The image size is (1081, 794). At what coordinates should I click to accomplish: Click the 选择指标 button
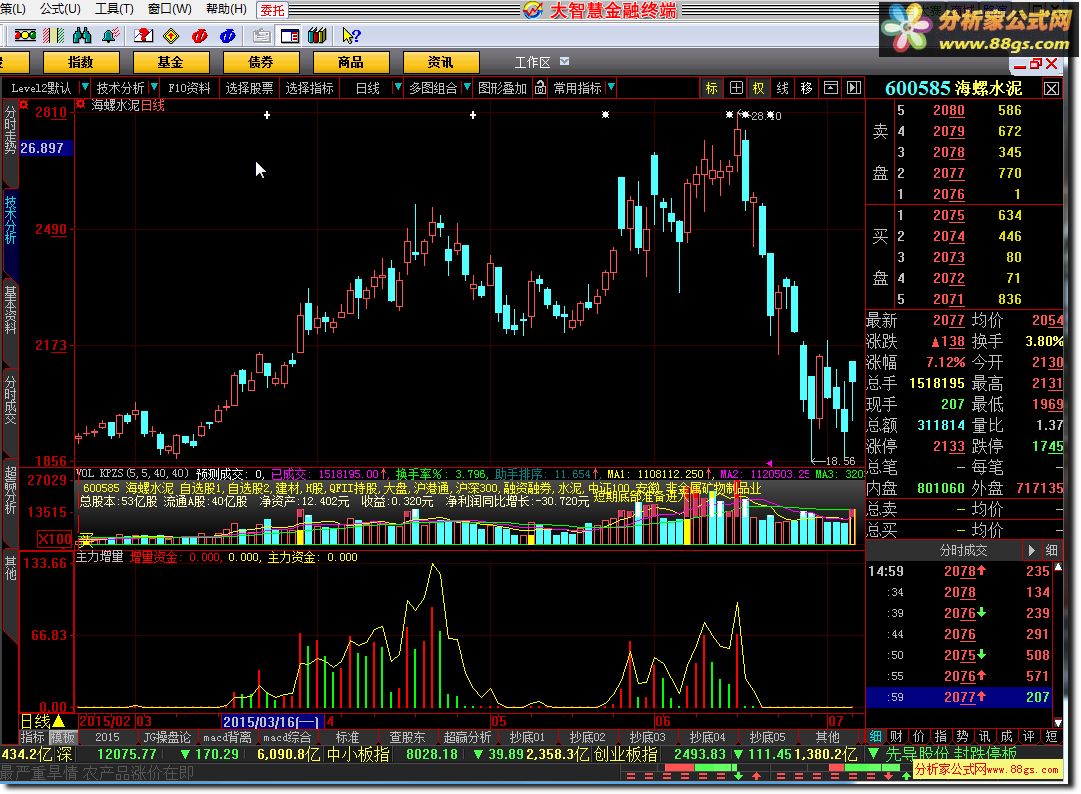tap(309, 88)
